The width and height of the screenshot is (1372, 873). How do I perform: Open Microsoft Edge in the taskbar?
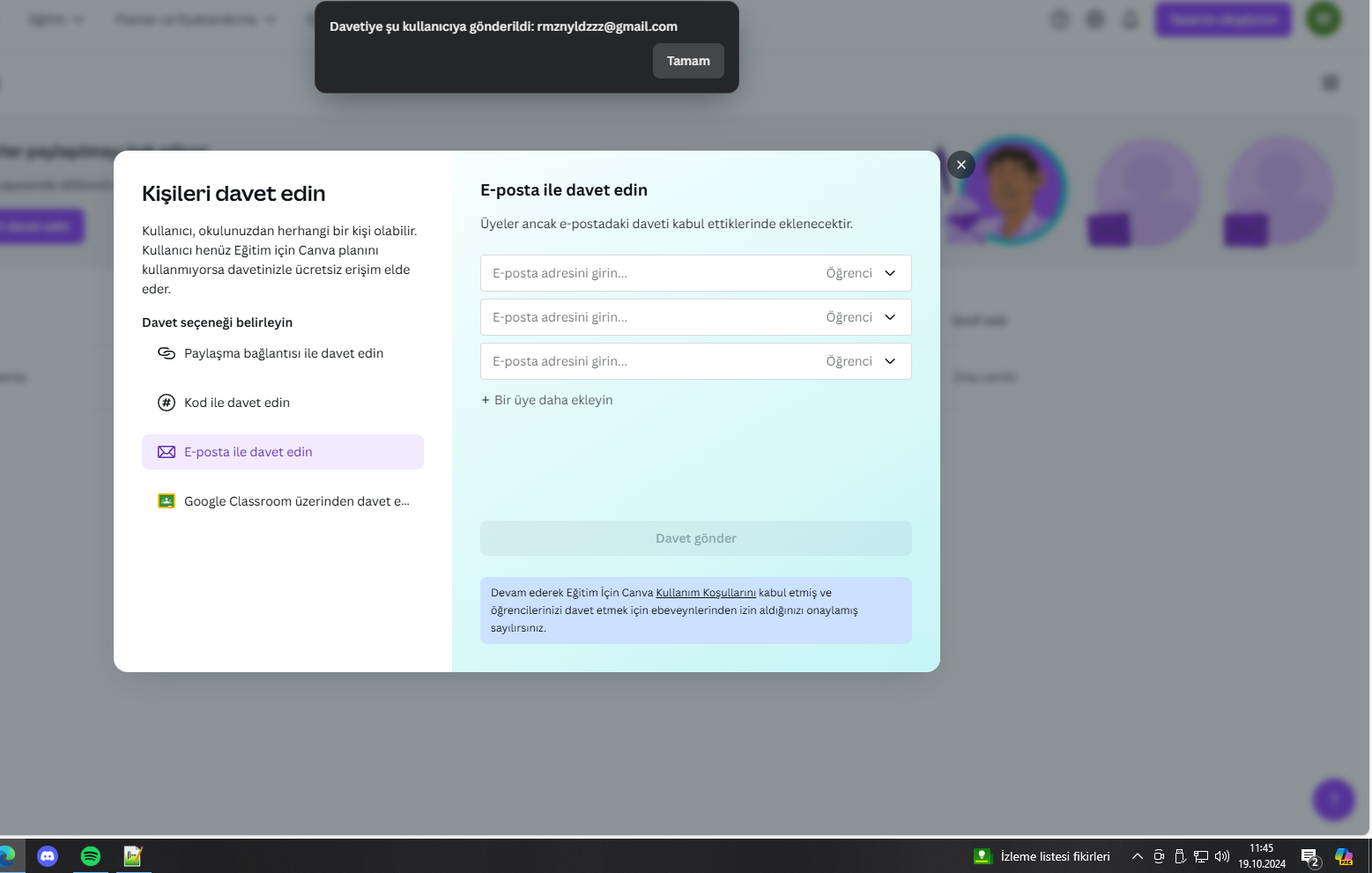tap(7, 856)
